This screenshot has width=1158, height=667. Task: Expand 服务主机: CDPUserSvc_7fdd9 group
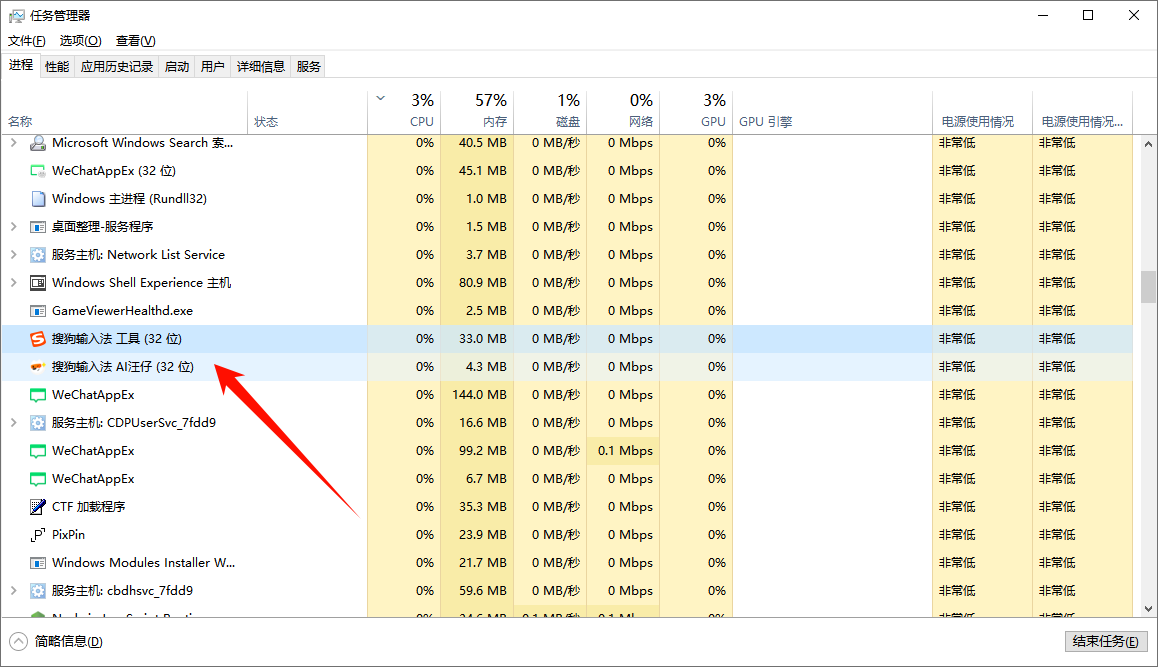point(13,423)
